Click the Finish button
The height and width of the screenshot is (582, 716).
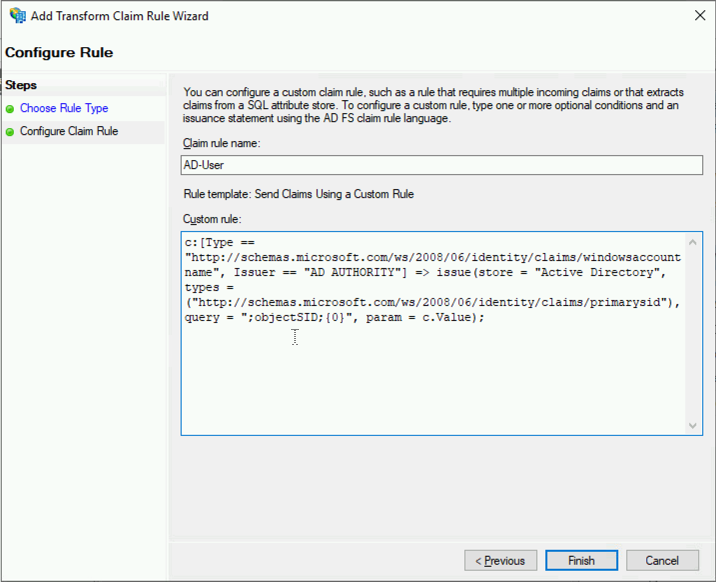[581, 560]
